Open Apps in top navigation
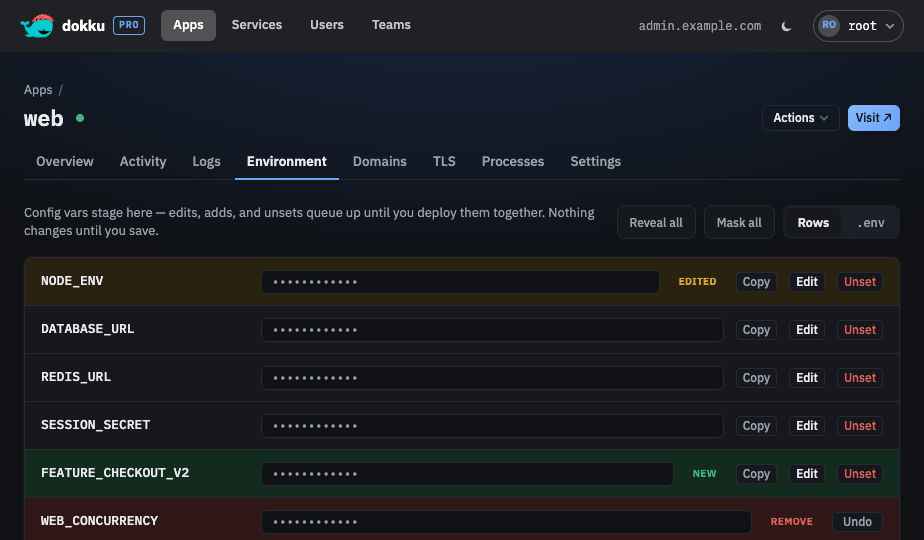924x540 pixels. tap(188, 25)
